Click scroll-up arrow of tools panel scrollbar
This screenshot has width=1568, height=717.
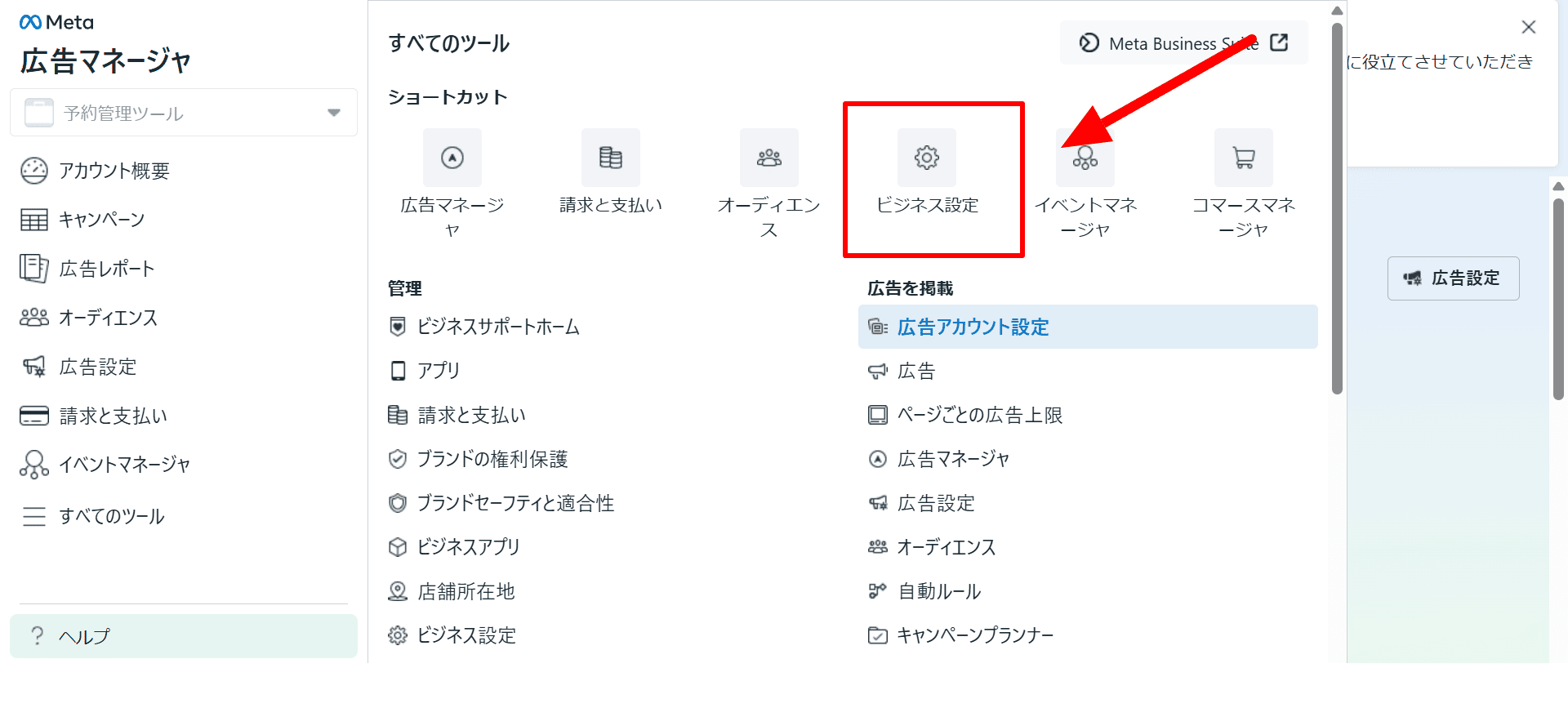(1337, 11)
